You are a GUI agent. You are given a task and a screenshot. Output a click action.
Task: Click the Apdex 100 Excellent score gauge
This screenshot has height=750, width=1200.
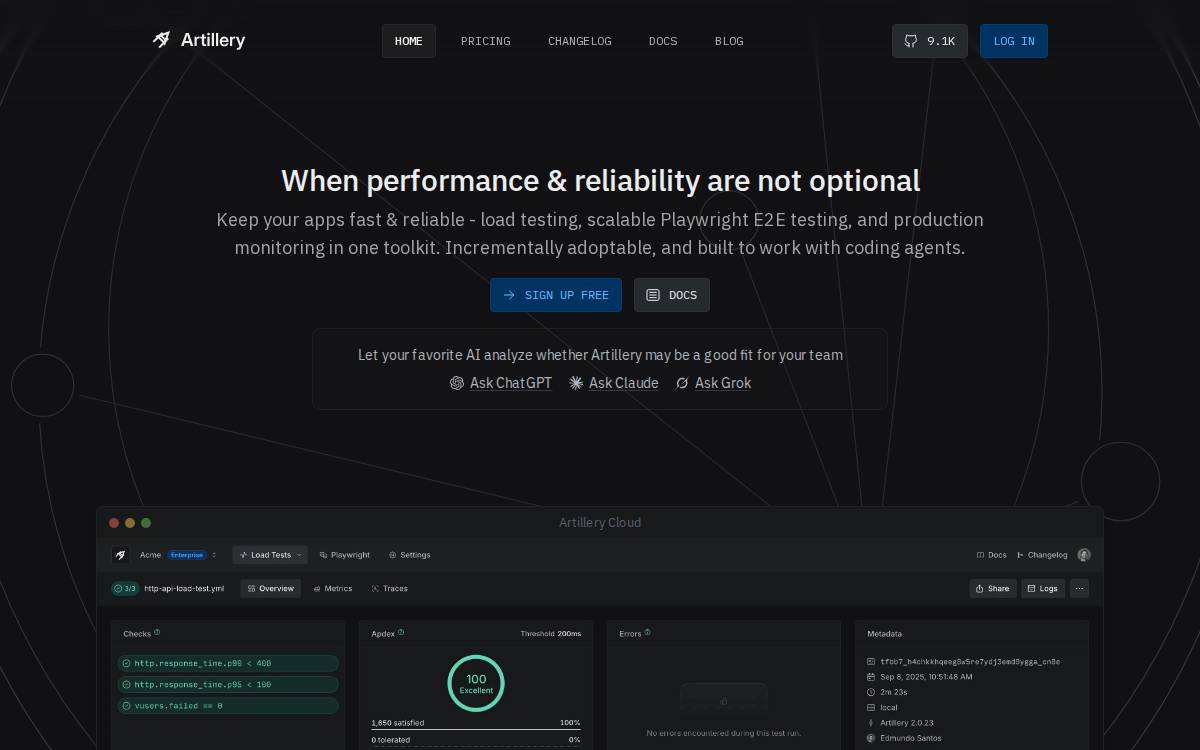coord(476,683)
